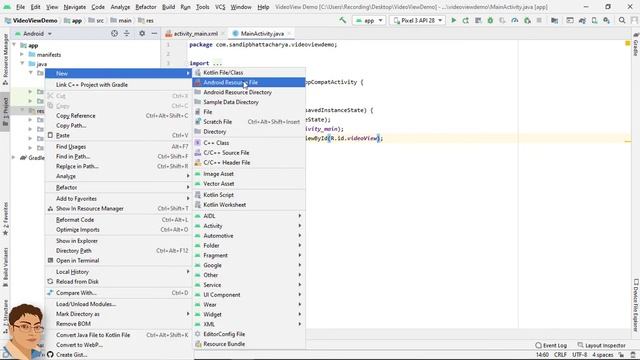Click the Make Project hammer icon
640x360 pixels.
(x=342, y=20)
